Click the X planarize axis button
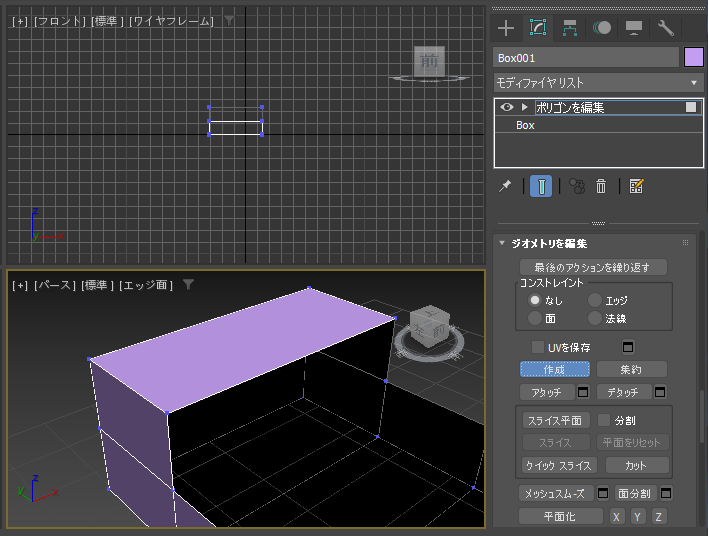This screenshot has height=536, width=708. [x=616, y=517]
